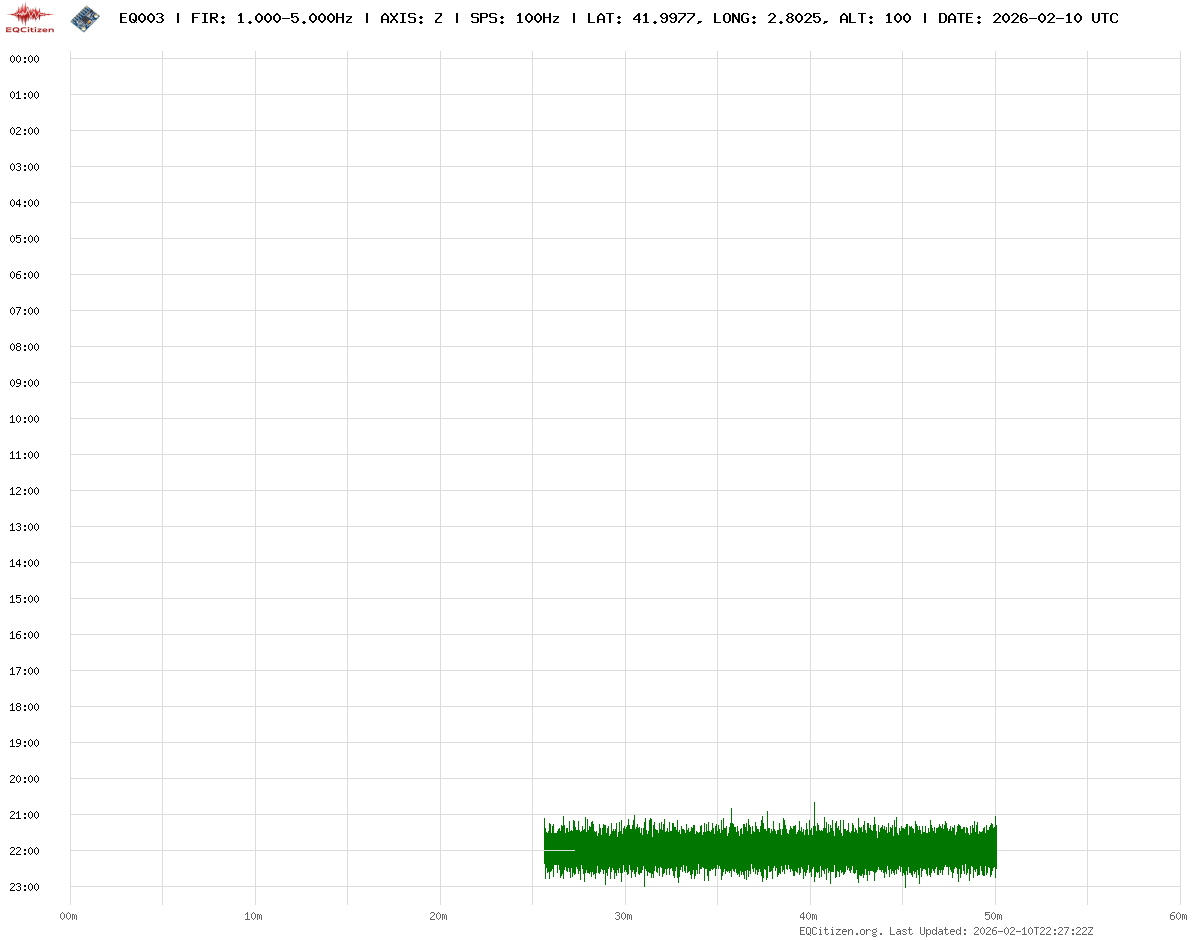Screen dimensions: 1200x940
Task: Click the 12:00 hour label
Action: (x=24, y=491)
